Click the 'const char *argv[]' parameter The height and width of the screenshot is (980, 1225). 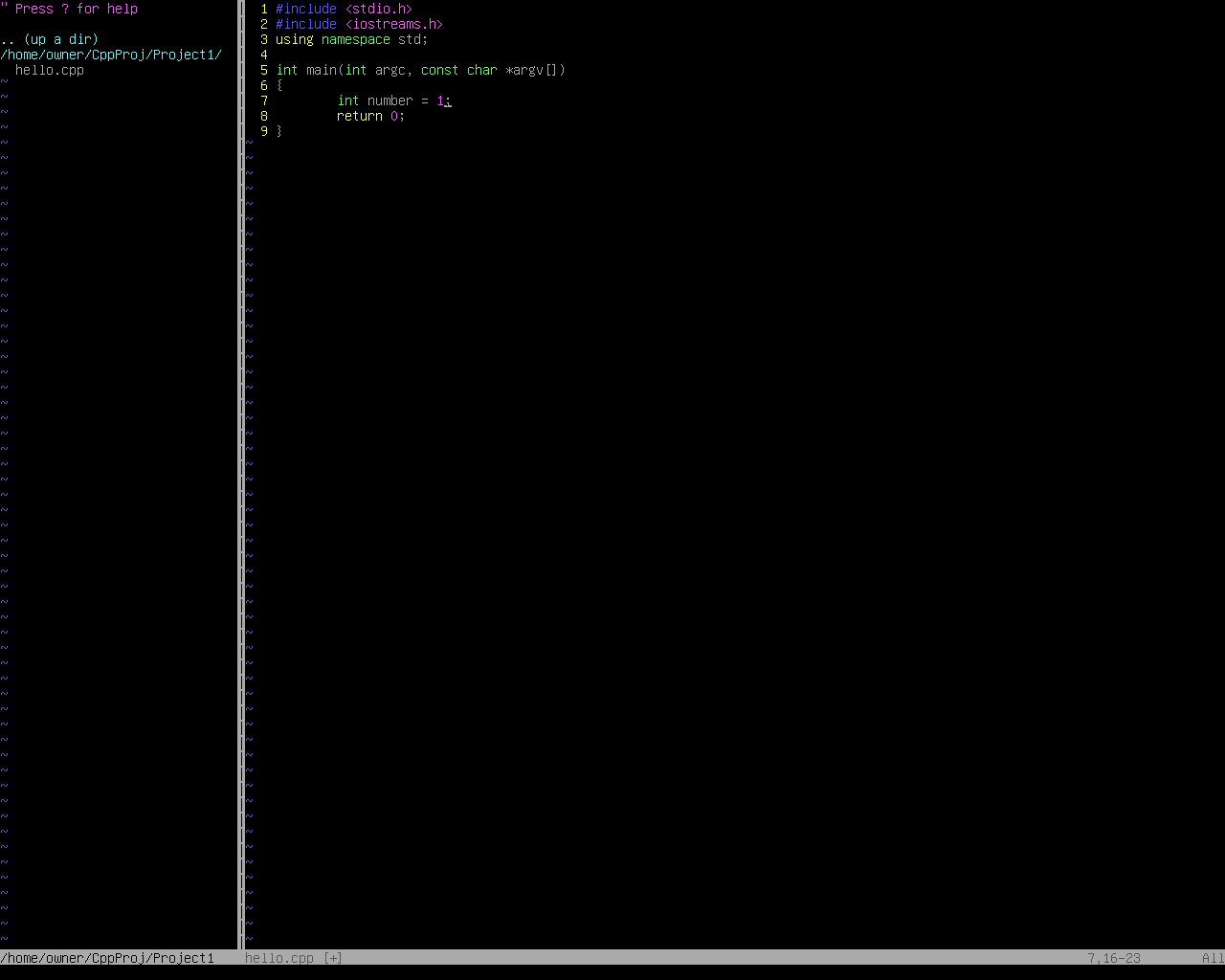[490, 70]
